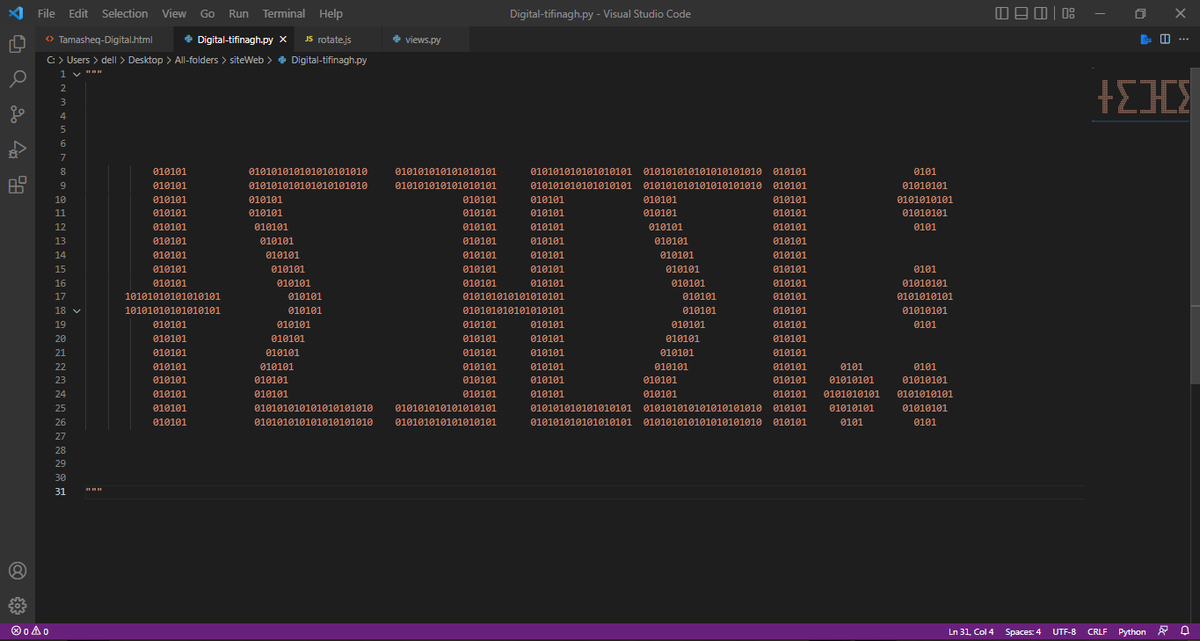This screenshot has height=641, width=1200.
Task: Select the Python language mode
Action: click(1132, 632)
